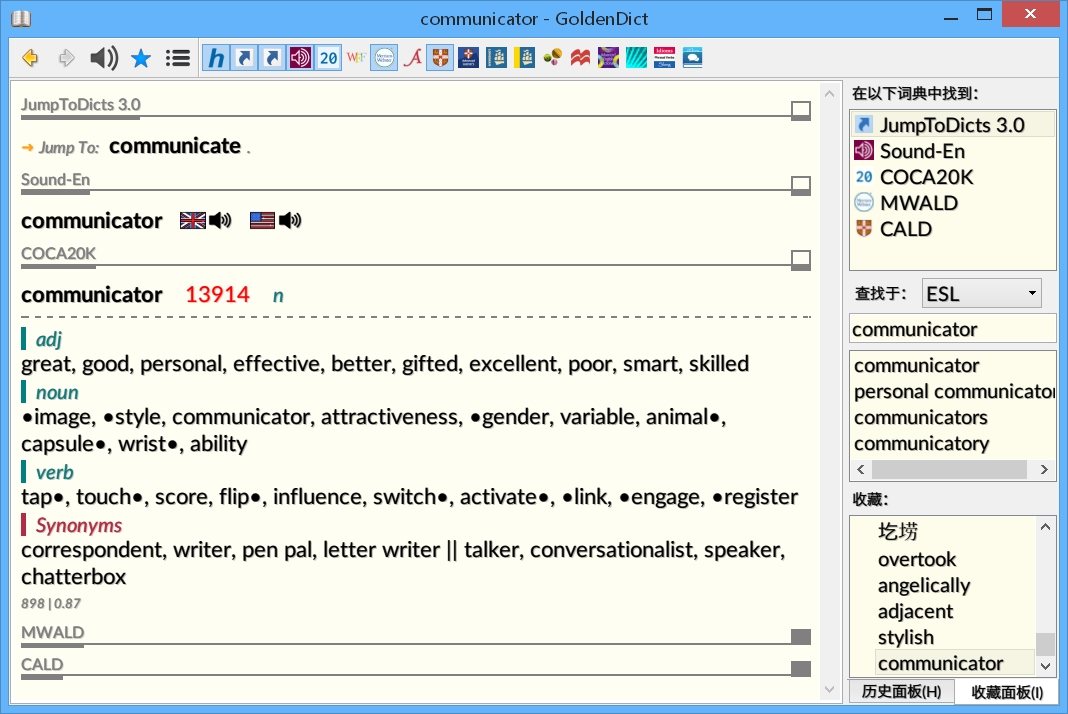Enable the teal striped dictionary icon

click(636, 58)
